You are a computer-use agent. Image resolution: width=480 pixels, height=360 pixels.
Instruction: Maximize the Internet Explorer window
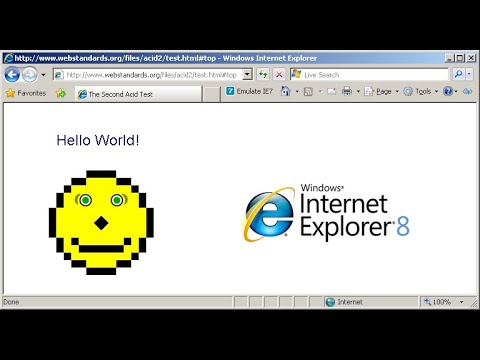(x=460, y=58)
